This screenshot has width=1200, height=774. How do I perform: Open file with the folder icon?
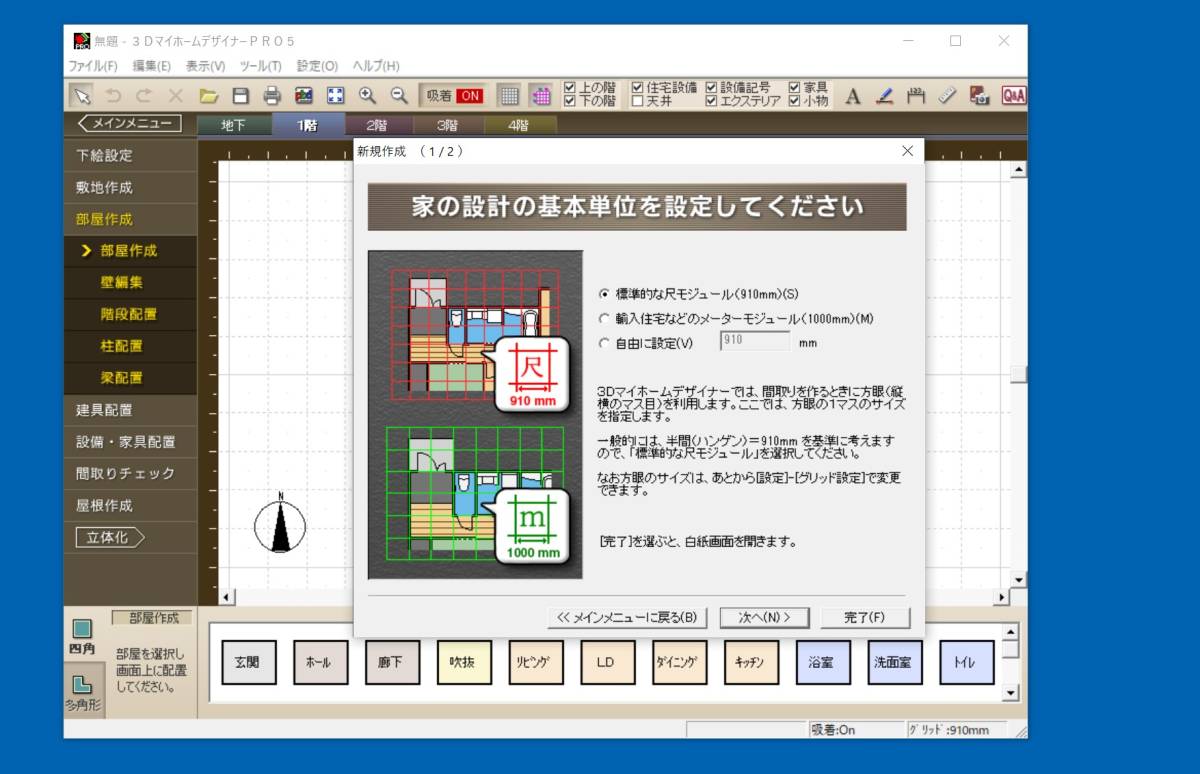coord(208,96)
